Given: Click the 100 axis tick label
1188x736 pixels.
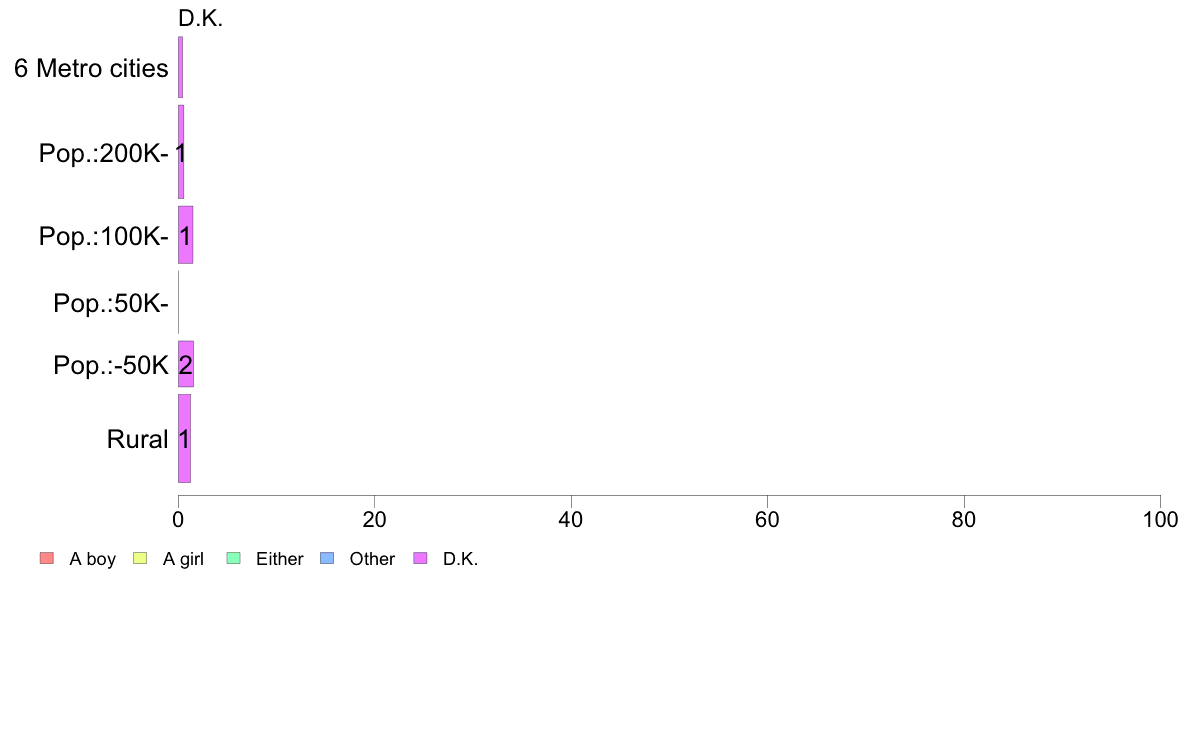Looking at the screenshot, I should click(1160, 519).
